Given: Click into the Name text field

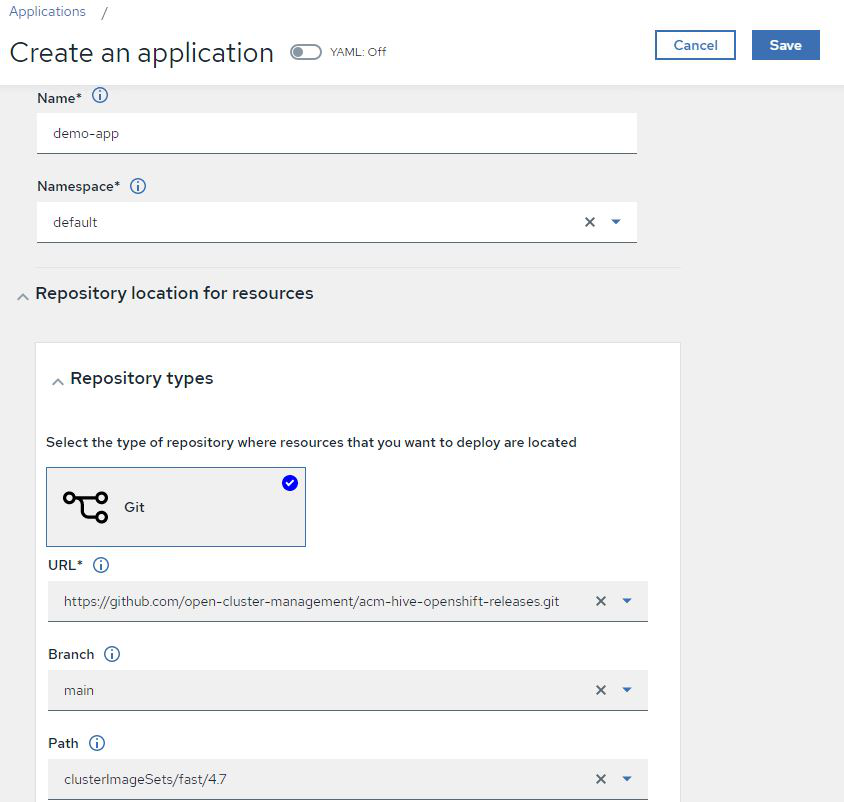Looking at the screenshot, I should click(336, 133).
